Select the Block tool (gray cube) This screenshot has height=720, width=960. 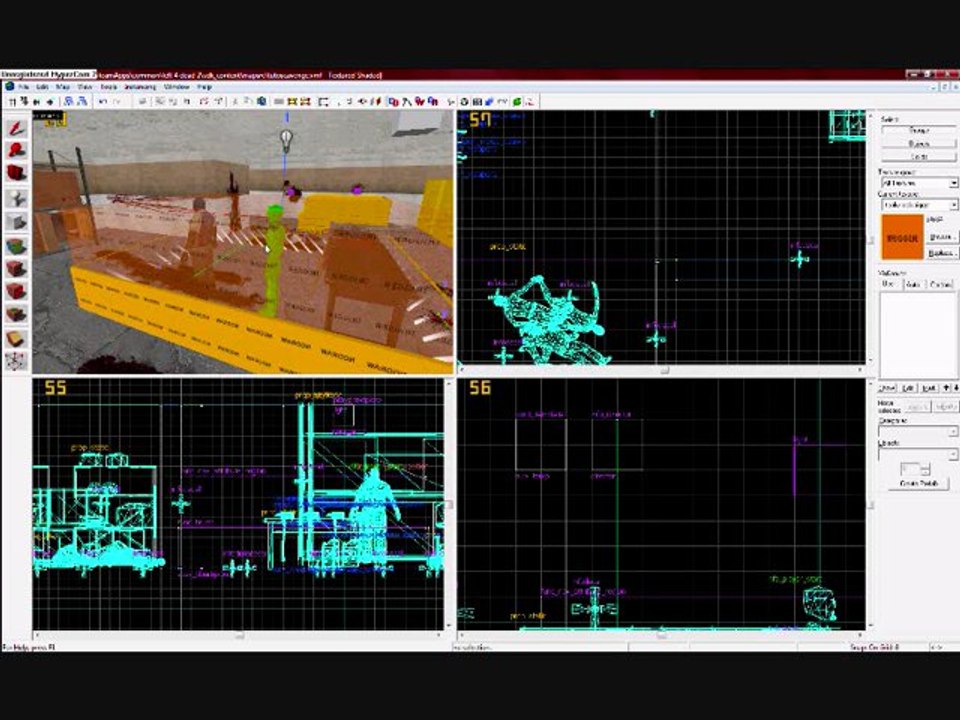pos(16,222)
